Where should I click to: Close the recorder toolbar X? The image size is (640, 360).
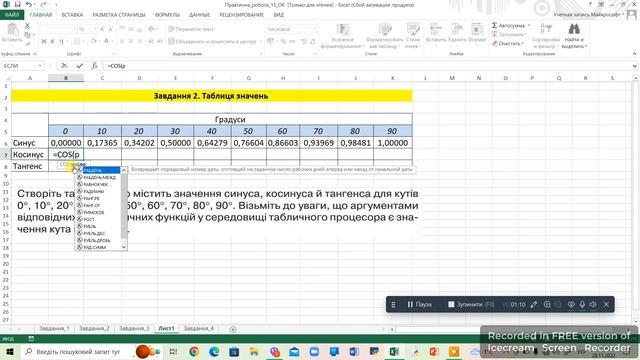point(606,304)
